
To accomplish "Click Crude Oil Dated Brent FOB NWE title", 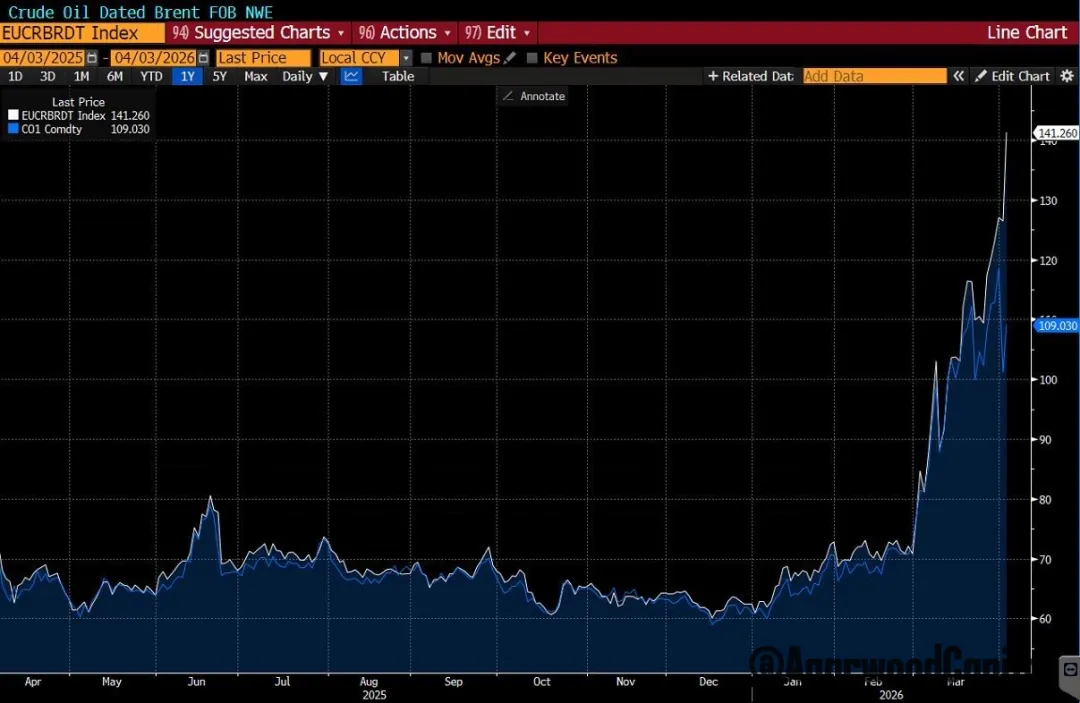I will [140, 12].
